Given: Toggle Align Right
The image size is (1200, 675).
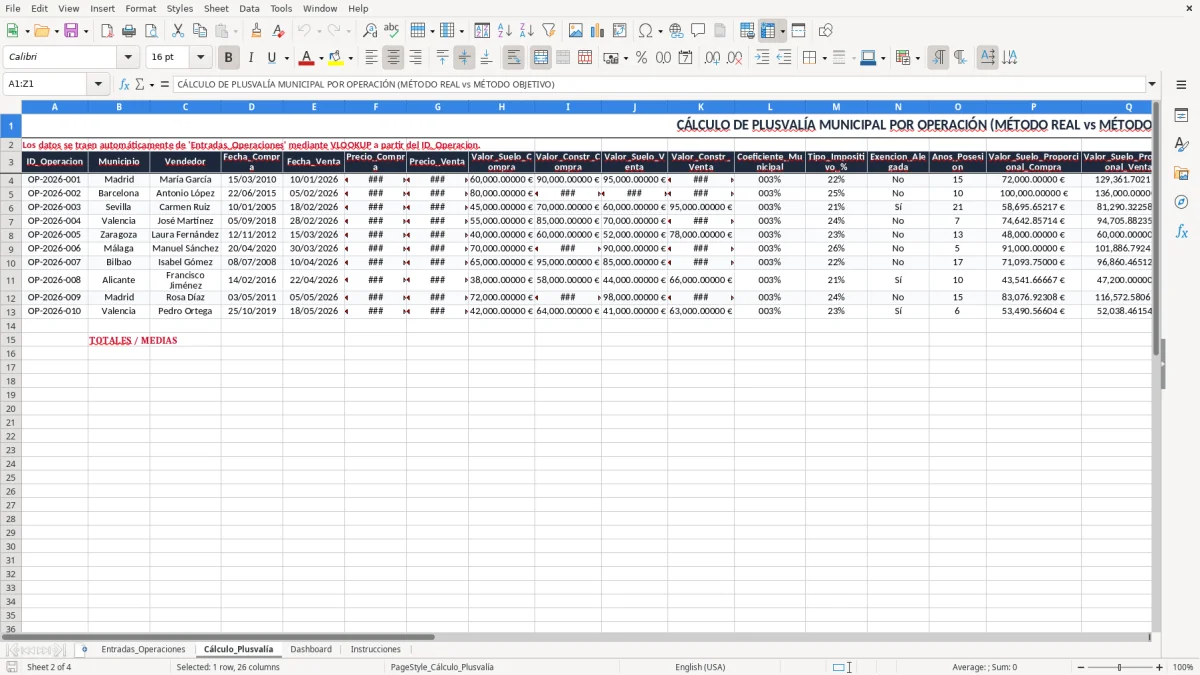Looking at the screenshot, I should (x=415, y=58).
